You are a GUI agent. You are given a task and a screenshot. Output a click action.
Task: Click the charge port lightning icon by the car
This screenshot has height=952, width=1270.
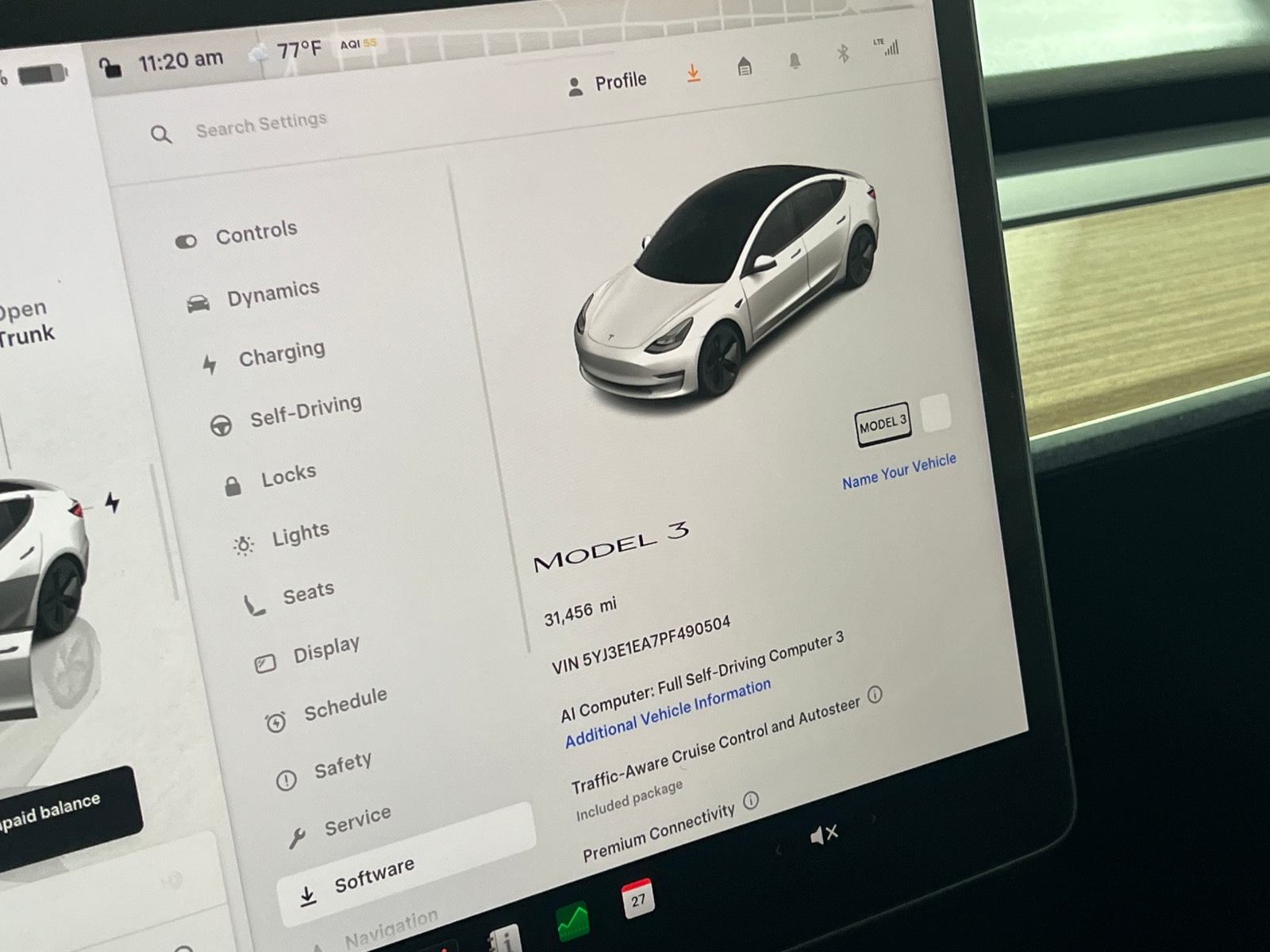(113, 502)
